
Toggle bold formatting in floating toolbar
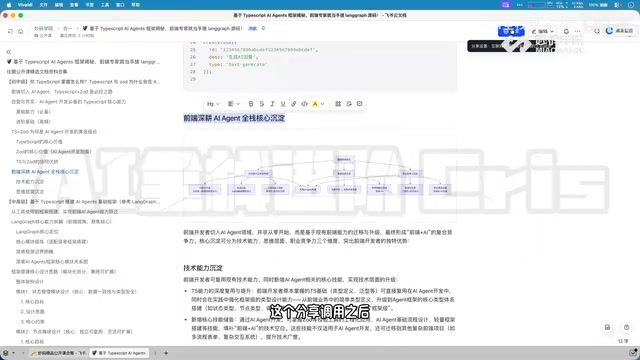tap(251, 104)
